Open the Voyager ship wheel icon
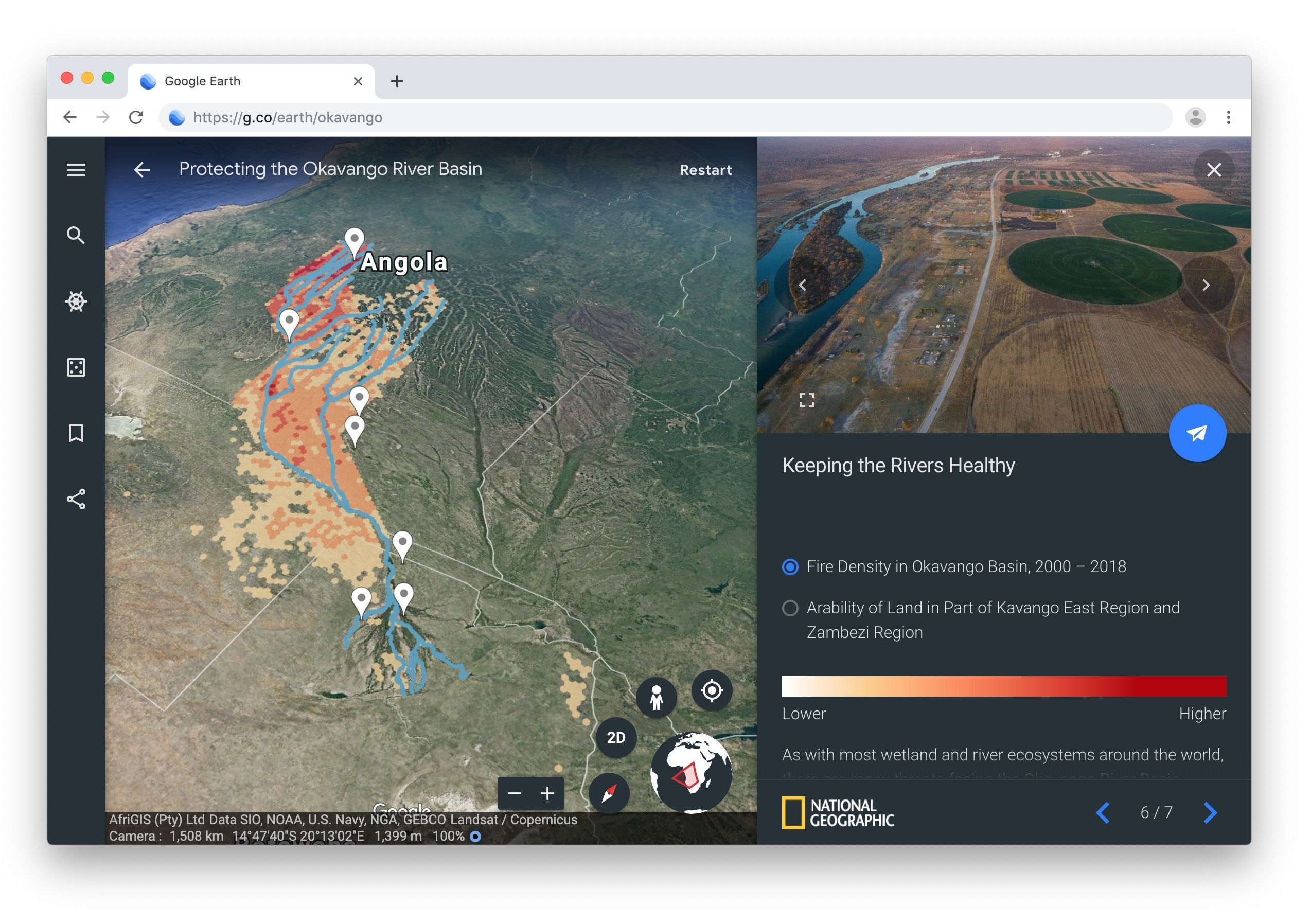The width and height of the screenshot is (1311, 924). point(76,301)
